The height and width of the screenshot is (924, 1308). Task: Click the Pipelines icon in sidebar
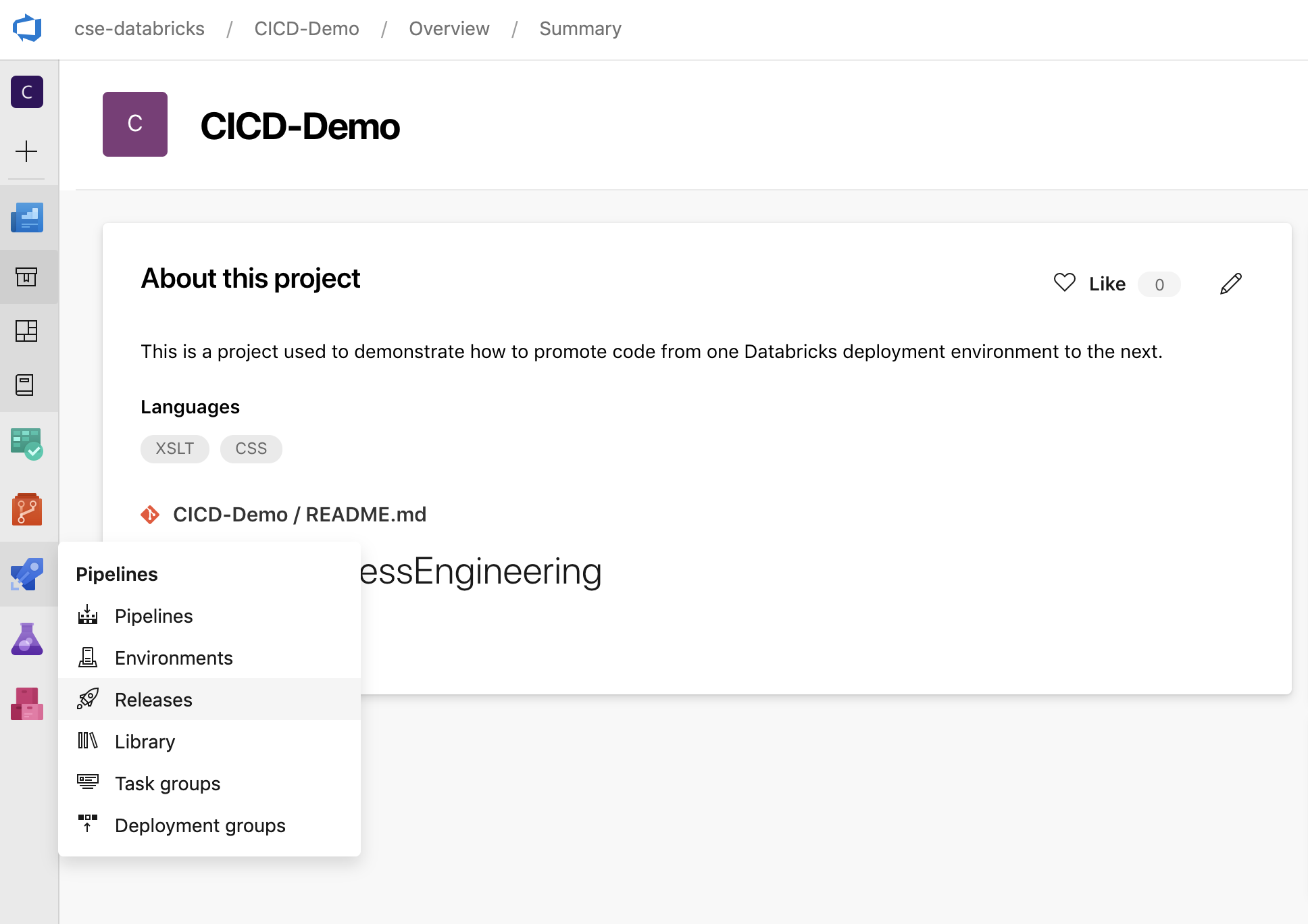coord(27,574)
